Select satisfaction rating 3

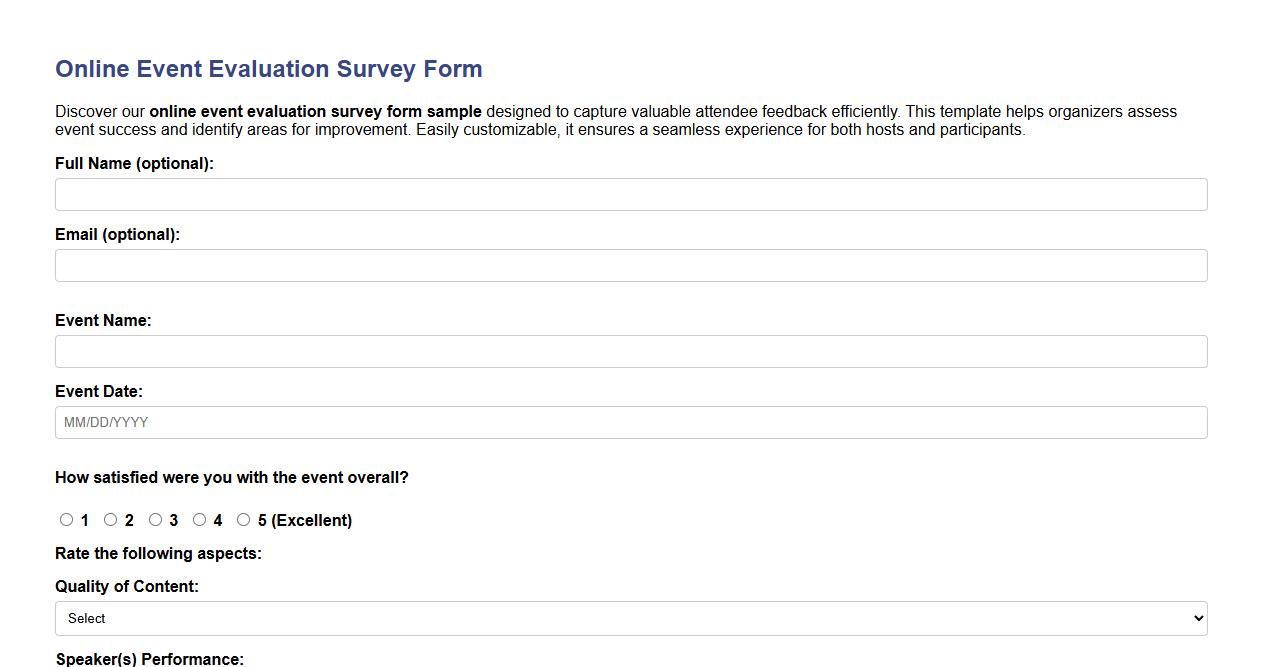[155, 519]
